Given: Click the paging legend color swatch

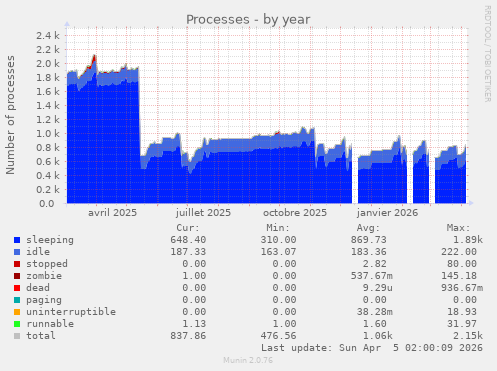Looking at the screenshot, I should (17, 300).
